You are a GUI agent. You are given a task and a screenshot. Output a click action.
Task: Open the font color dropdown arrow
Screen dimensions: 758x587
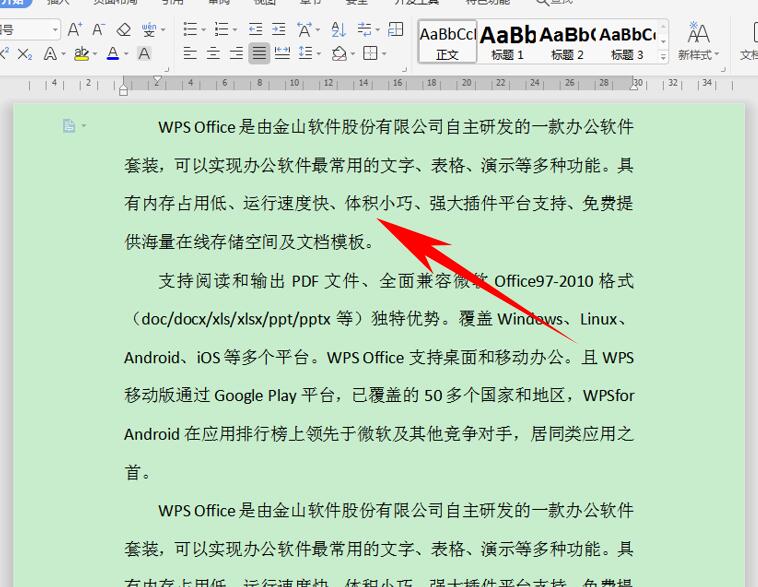[126, 54]
